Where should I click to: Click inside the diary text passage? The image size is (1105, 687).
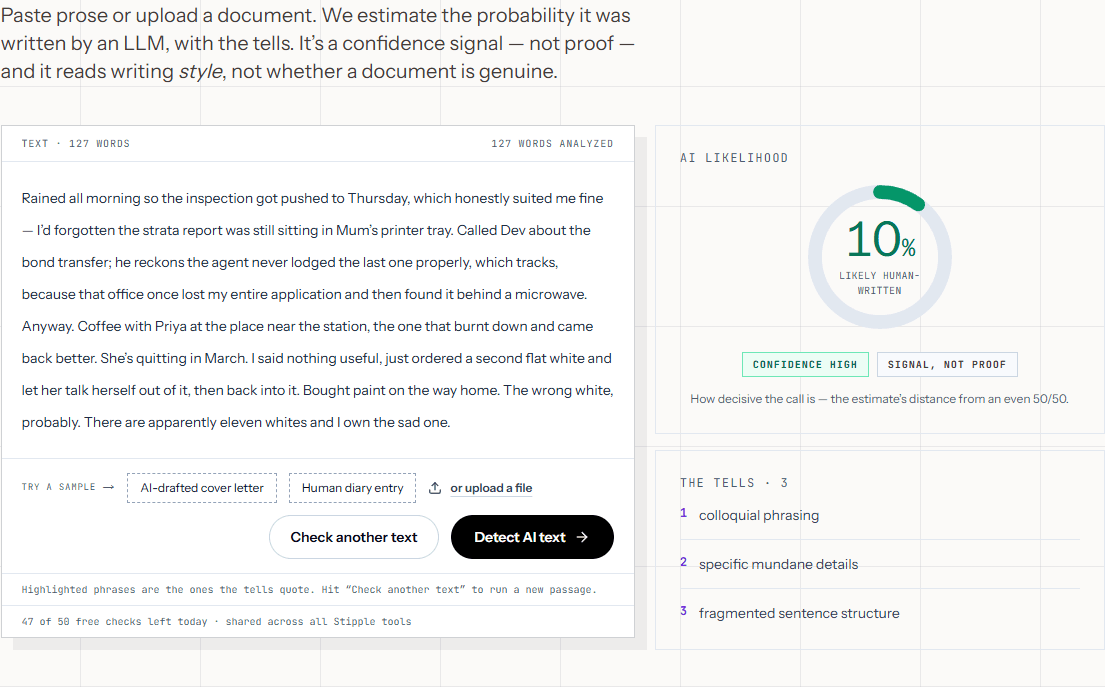click(x=317, y=310)
